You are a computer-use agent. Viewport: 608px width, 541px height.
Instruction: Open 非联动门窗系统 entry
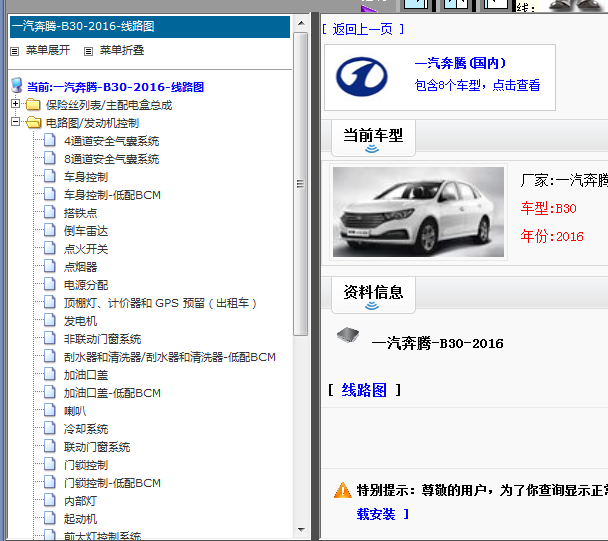pyautogui.click(x=102, y=339)
